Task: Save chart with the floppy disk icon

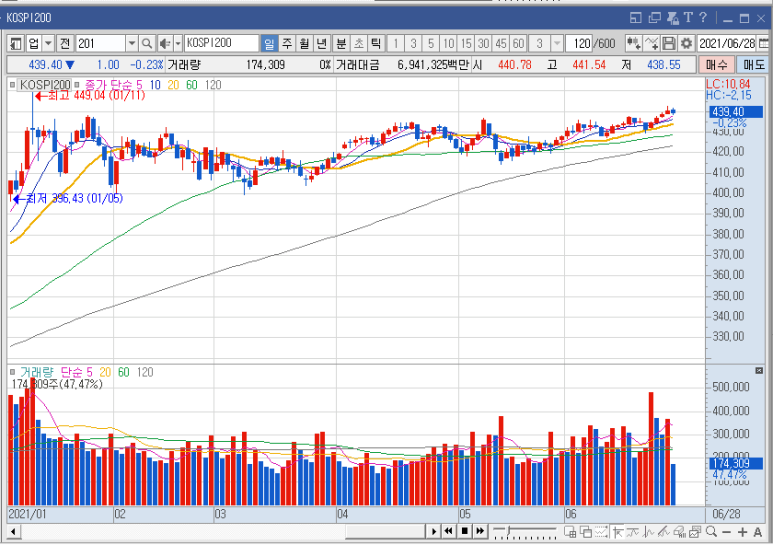Action: coord(668,43)
